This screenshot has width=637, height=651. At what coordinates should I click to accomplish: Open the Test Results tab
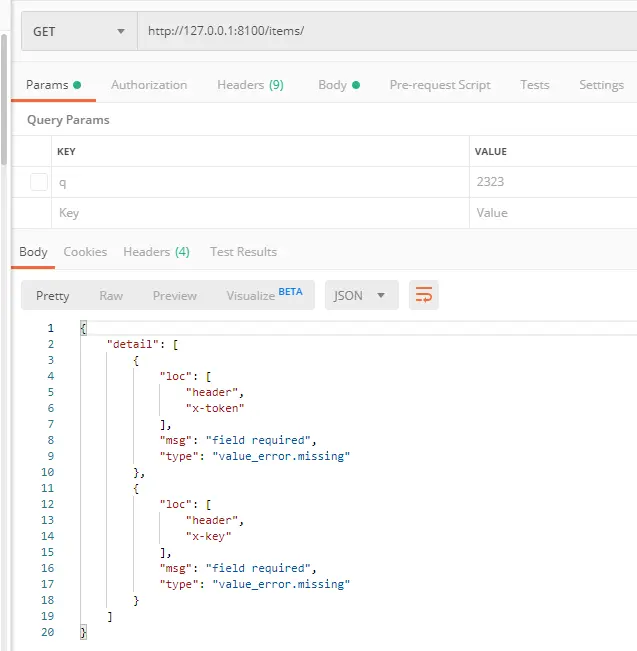pos(243,252)
